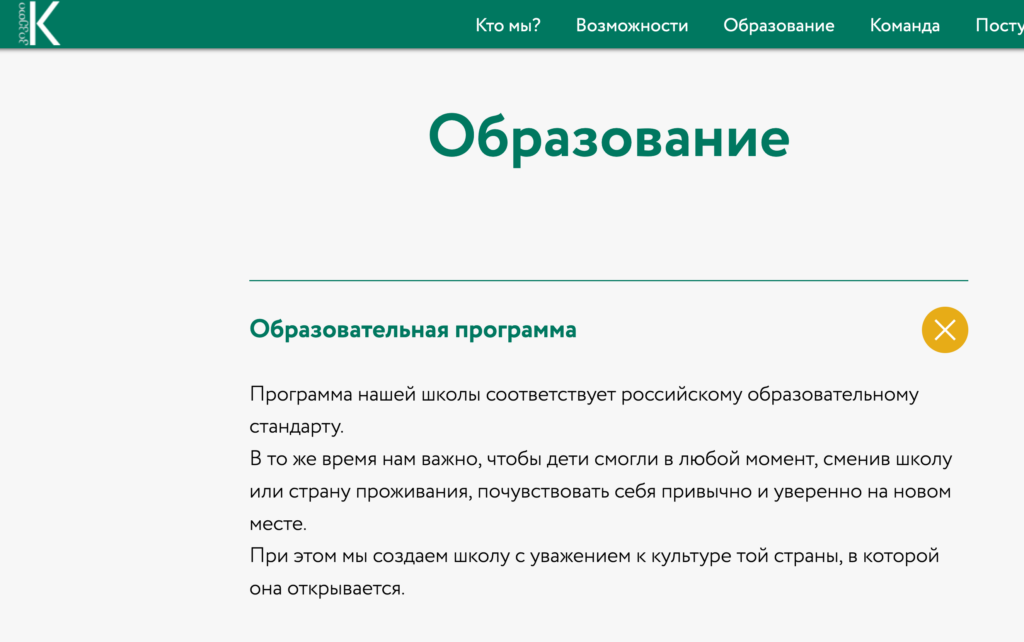Click the white K logo icon

44,23
